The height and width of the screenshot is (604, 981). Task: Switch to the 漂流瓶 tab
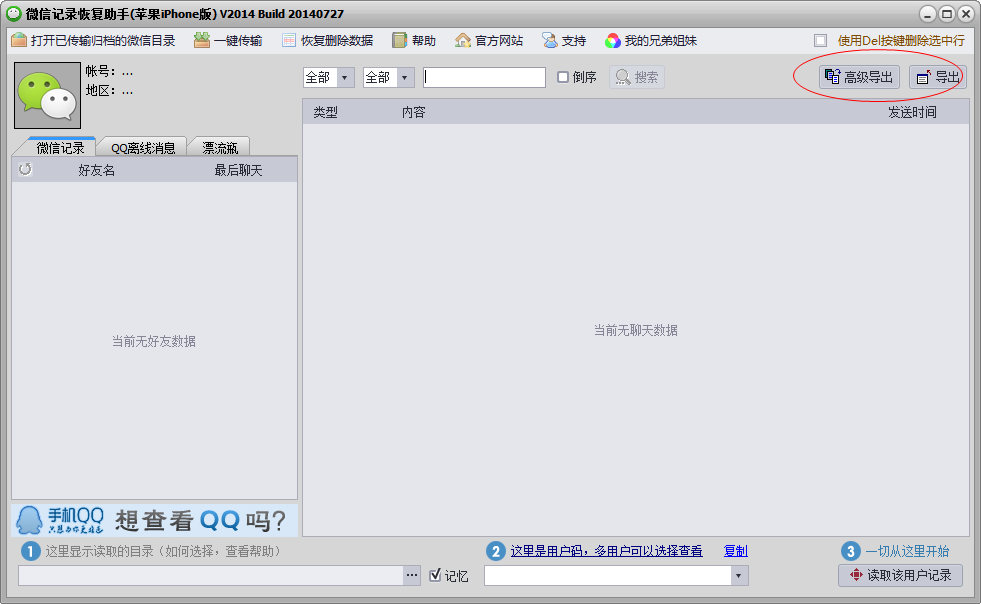[220, 148]
